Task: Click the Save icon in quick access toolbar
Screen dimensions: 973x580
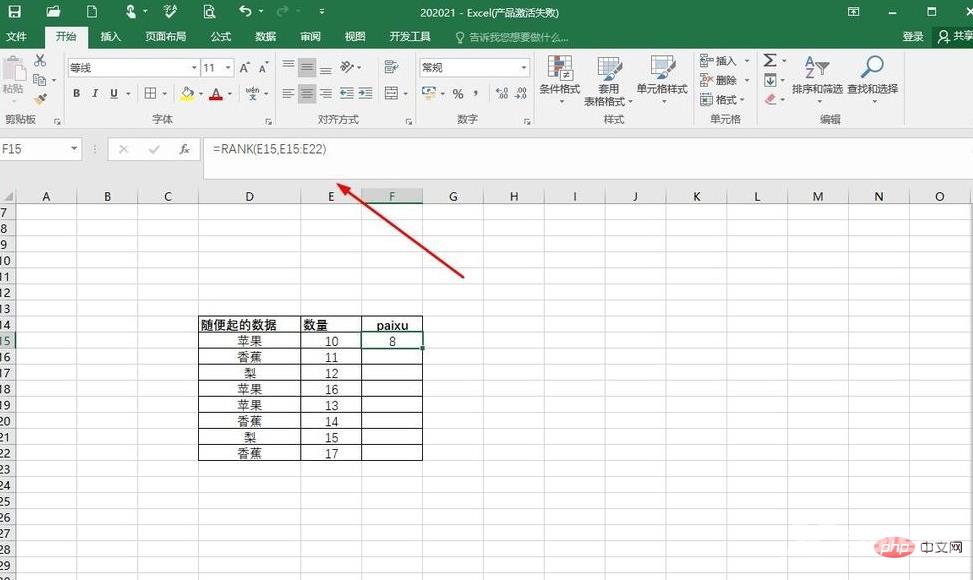Action: pyautogui.click(x=15, y=12)
